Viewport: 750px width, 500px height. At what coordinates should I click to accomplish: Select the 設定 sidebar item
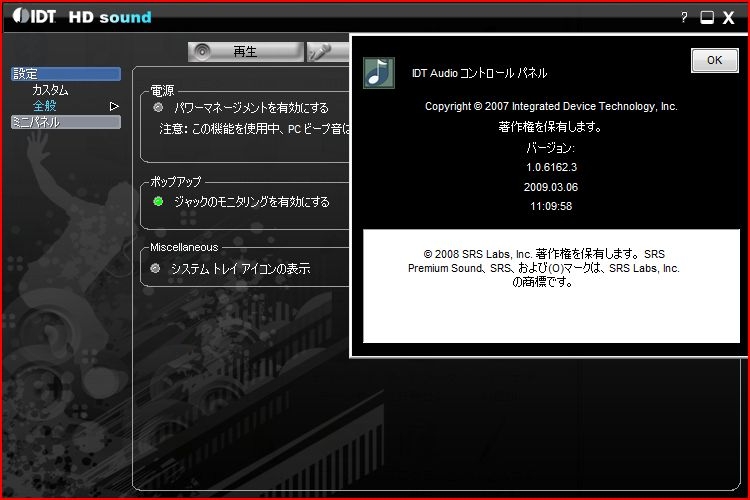[x=66, y=74]
